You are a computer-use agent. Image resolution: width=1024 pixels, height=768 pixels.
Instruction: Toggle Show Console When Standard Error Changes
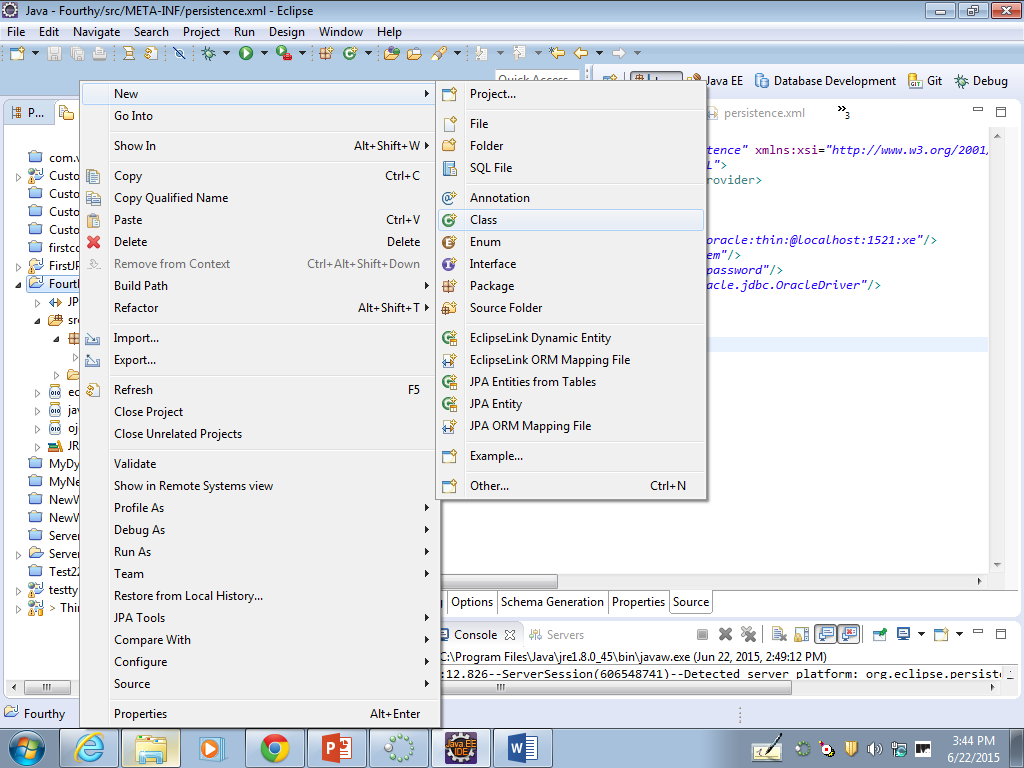[849, 634]
